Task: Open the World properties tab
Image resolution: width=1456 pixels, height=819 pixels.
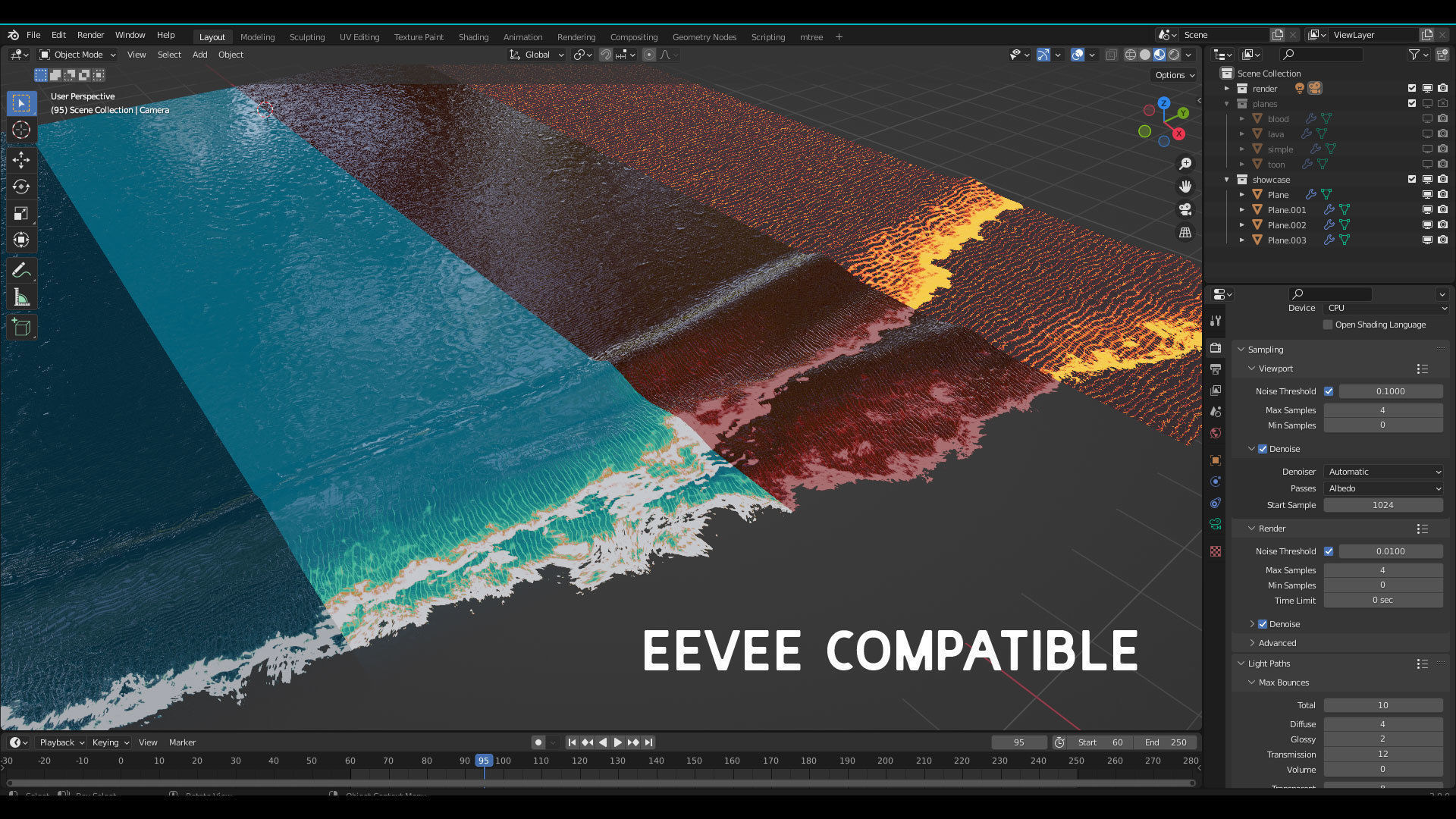Action: click(x=1216, y=433)
